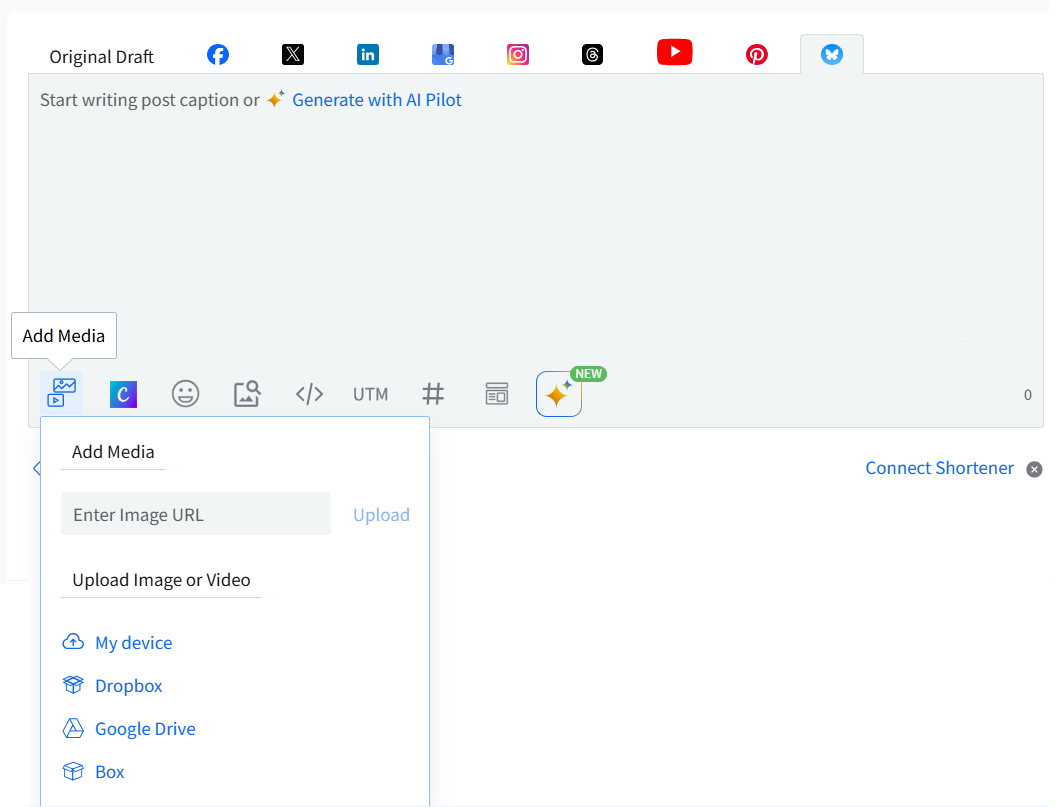1059x807 pixels.
Task: Click the image search icon
Action: coord(247,394)
